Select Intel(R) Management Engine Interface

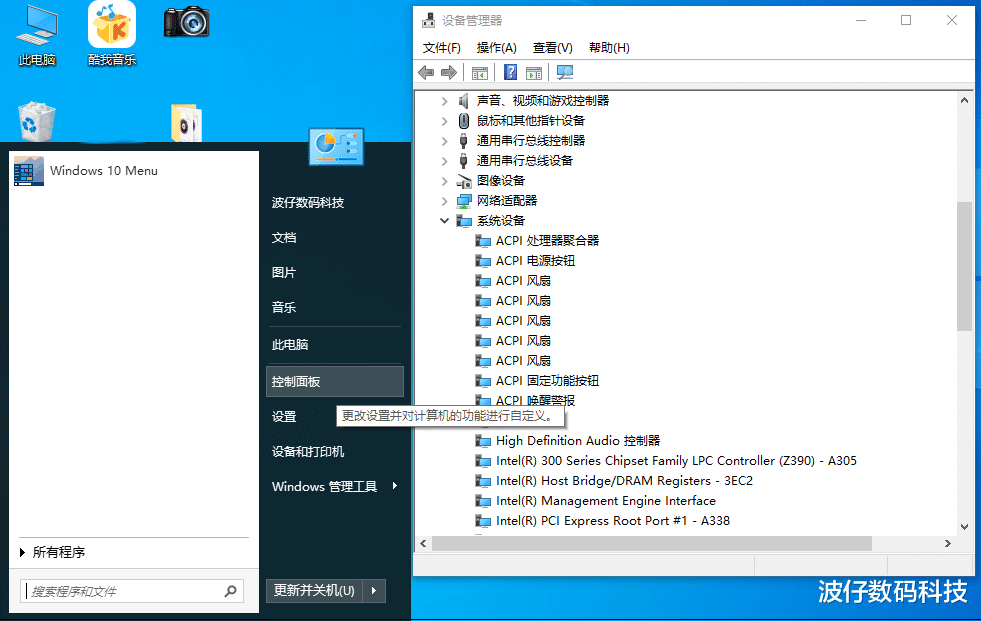tap(606, 501)
